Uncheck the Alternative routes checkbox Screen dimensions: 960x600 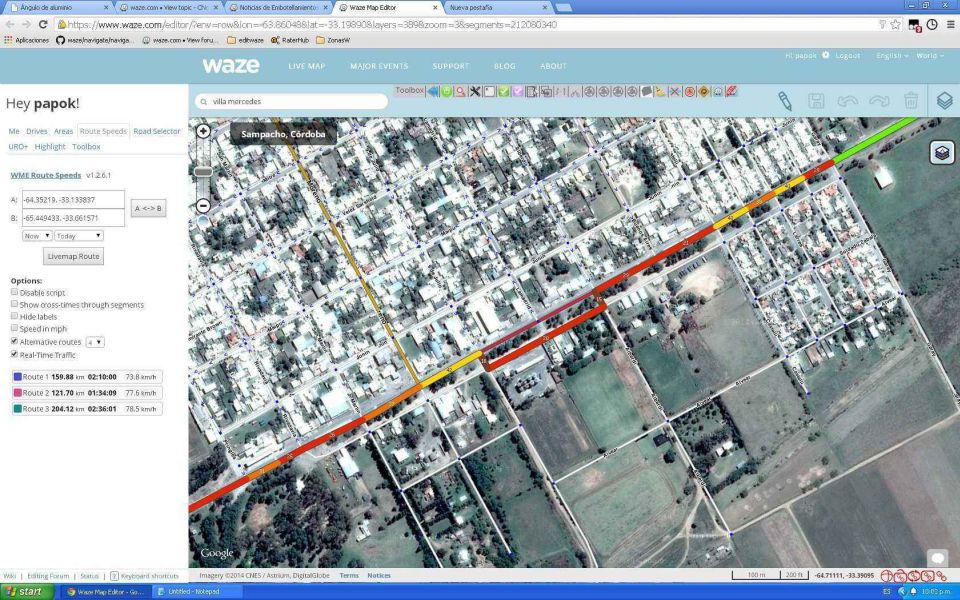point(14,341)
